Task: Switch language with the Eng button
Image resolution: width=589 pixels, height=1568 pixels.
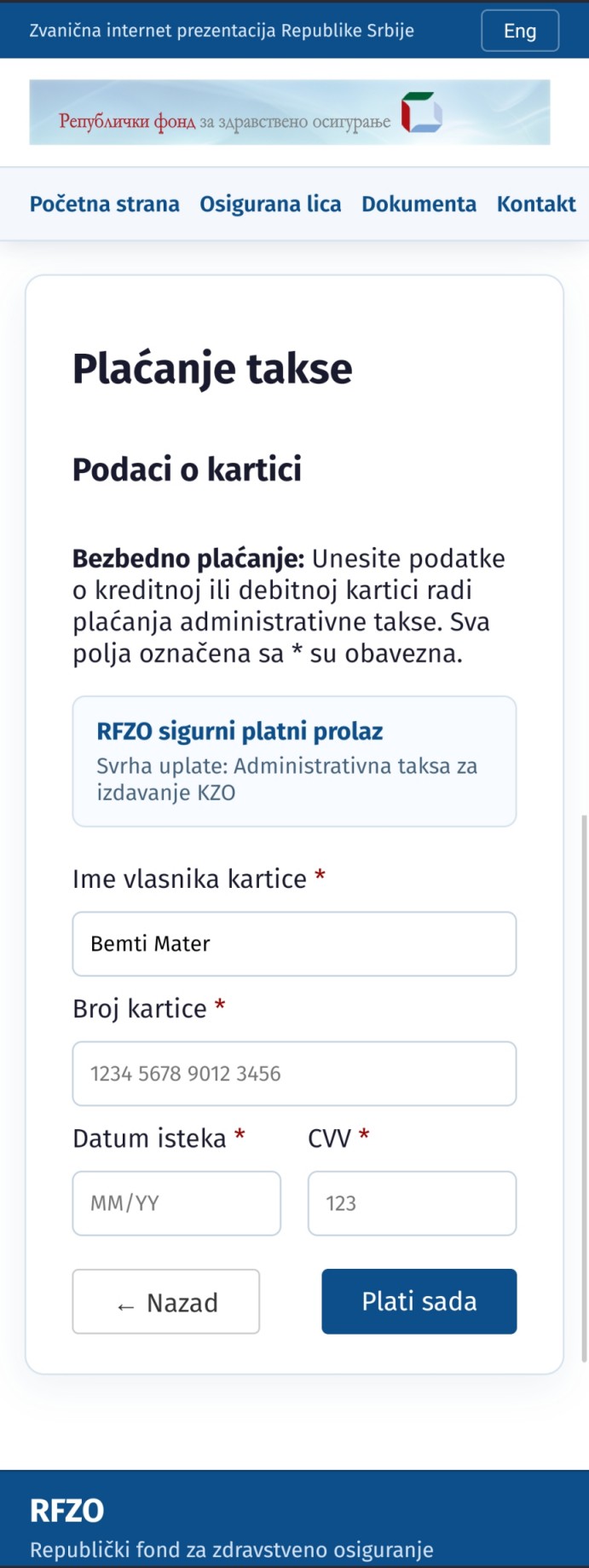Action: [520, 31]
